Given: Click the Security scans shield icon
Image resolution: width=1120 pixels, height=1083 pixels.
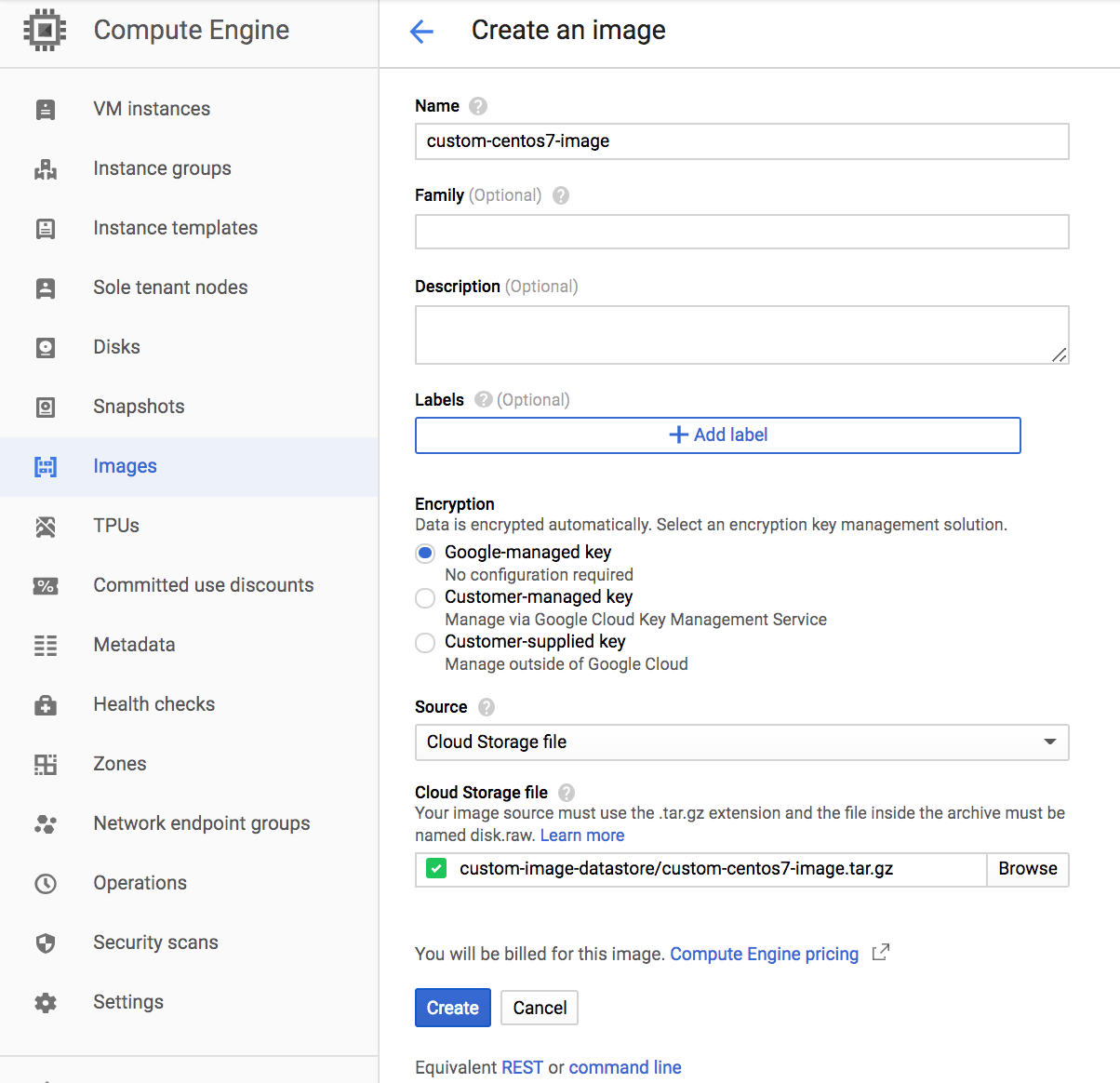Looking at the screenshot, I should tap(46, 943).
